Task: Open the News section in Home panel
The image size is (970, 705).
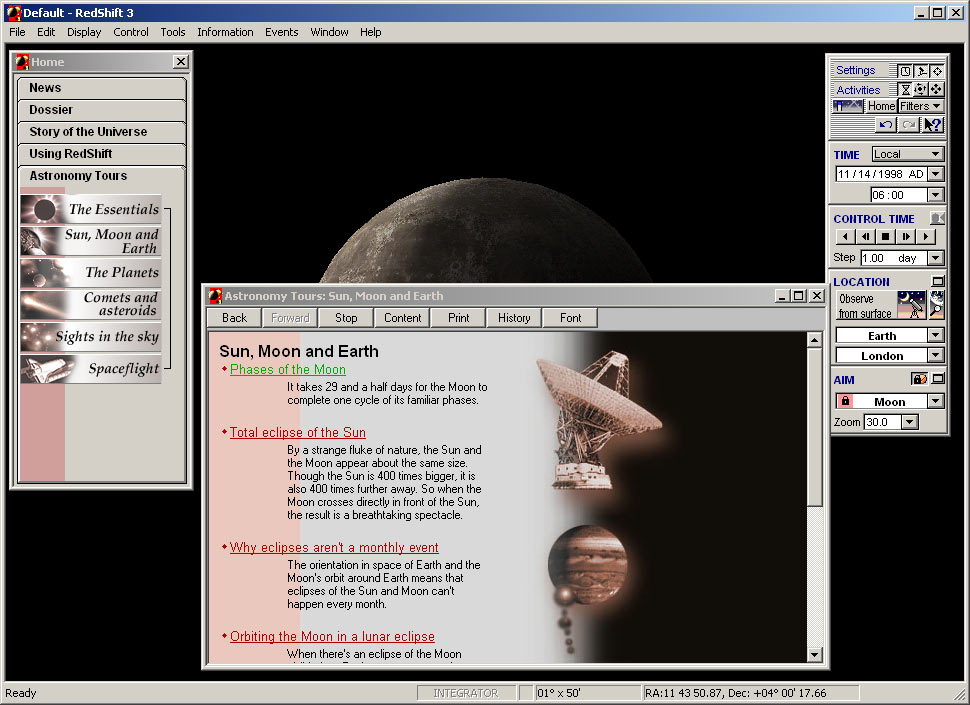Action: click(101, 88)
